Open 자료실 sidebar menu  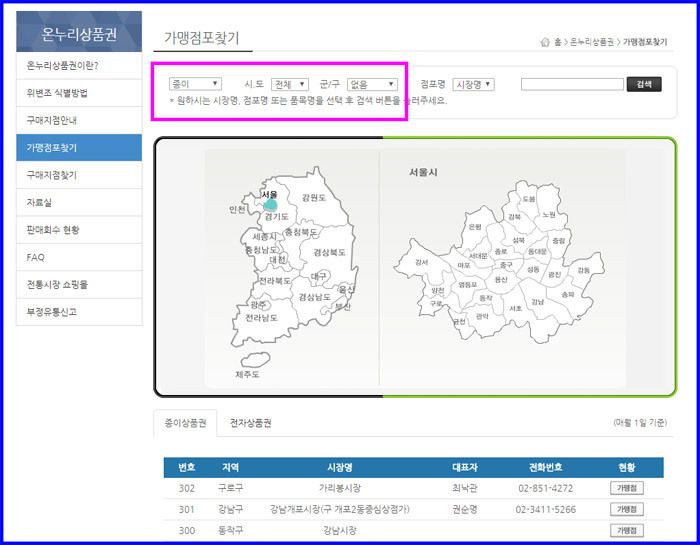[x=79, y=202]
